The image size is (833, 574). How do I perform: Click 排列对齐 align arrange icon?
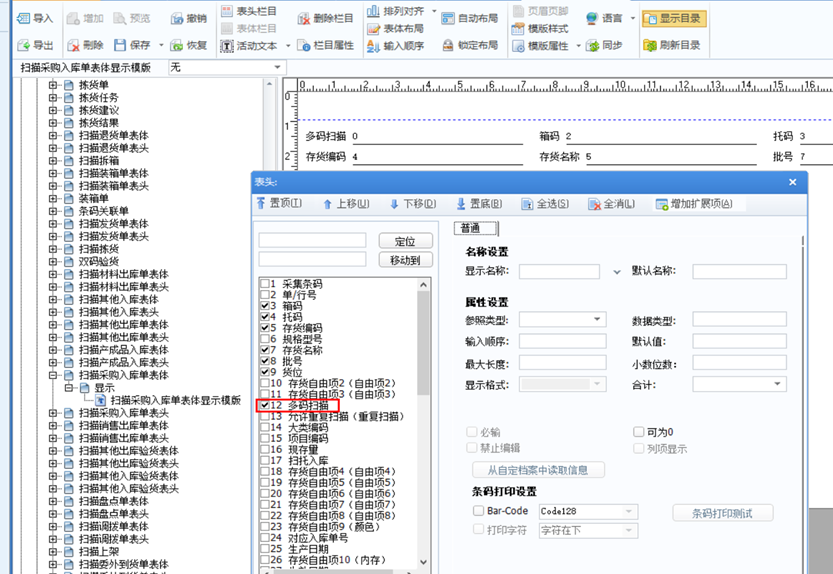point(373,11)
